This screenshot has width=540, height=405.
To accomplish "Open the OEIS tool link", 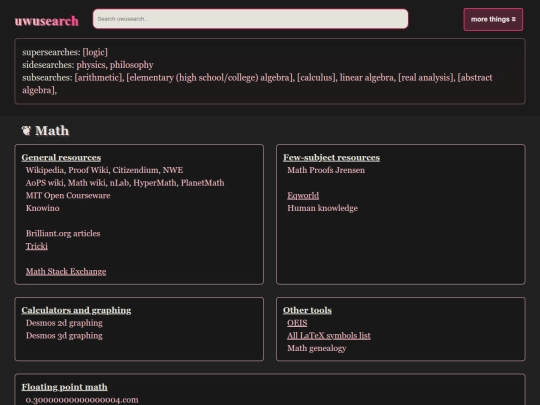I will click(297, 323).
